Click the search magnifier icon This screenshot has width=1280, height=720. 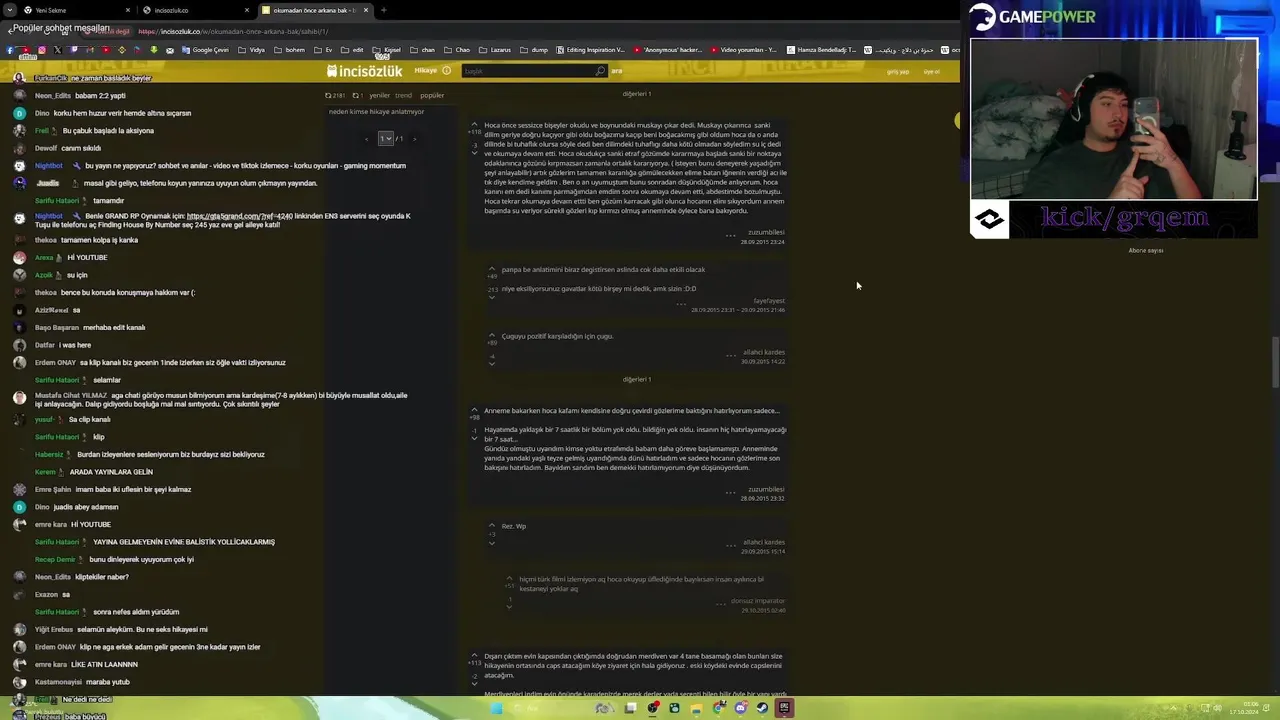tap(600, 71)
